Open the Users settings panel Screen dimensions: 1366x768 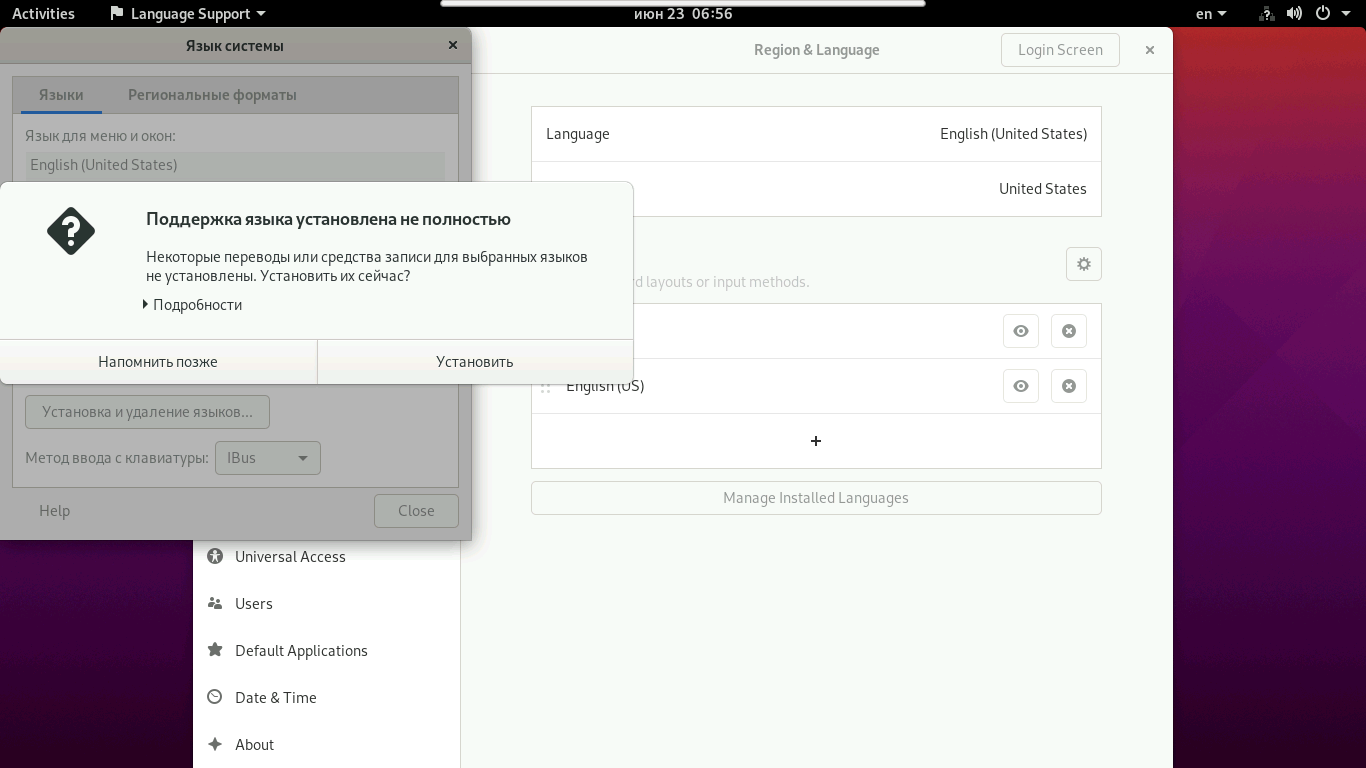[x=326, y=604]
